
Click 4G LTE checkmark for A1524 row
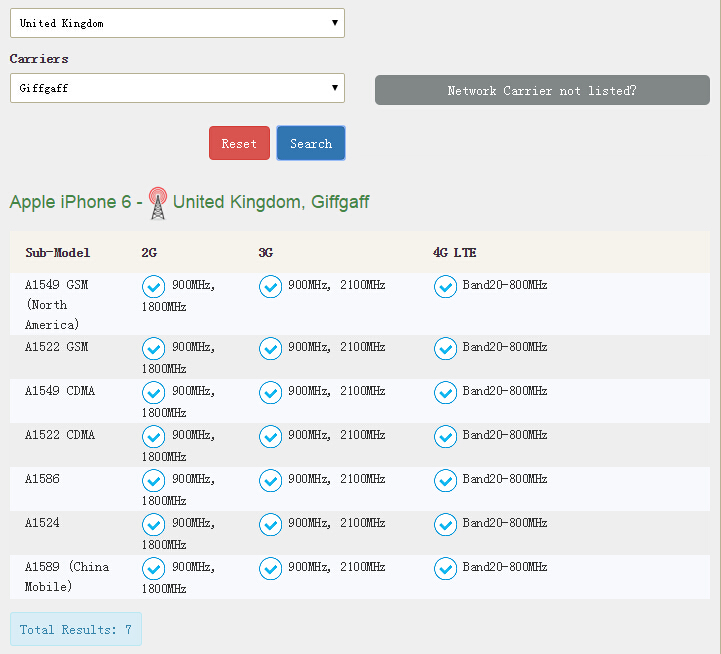click(445, 525)
